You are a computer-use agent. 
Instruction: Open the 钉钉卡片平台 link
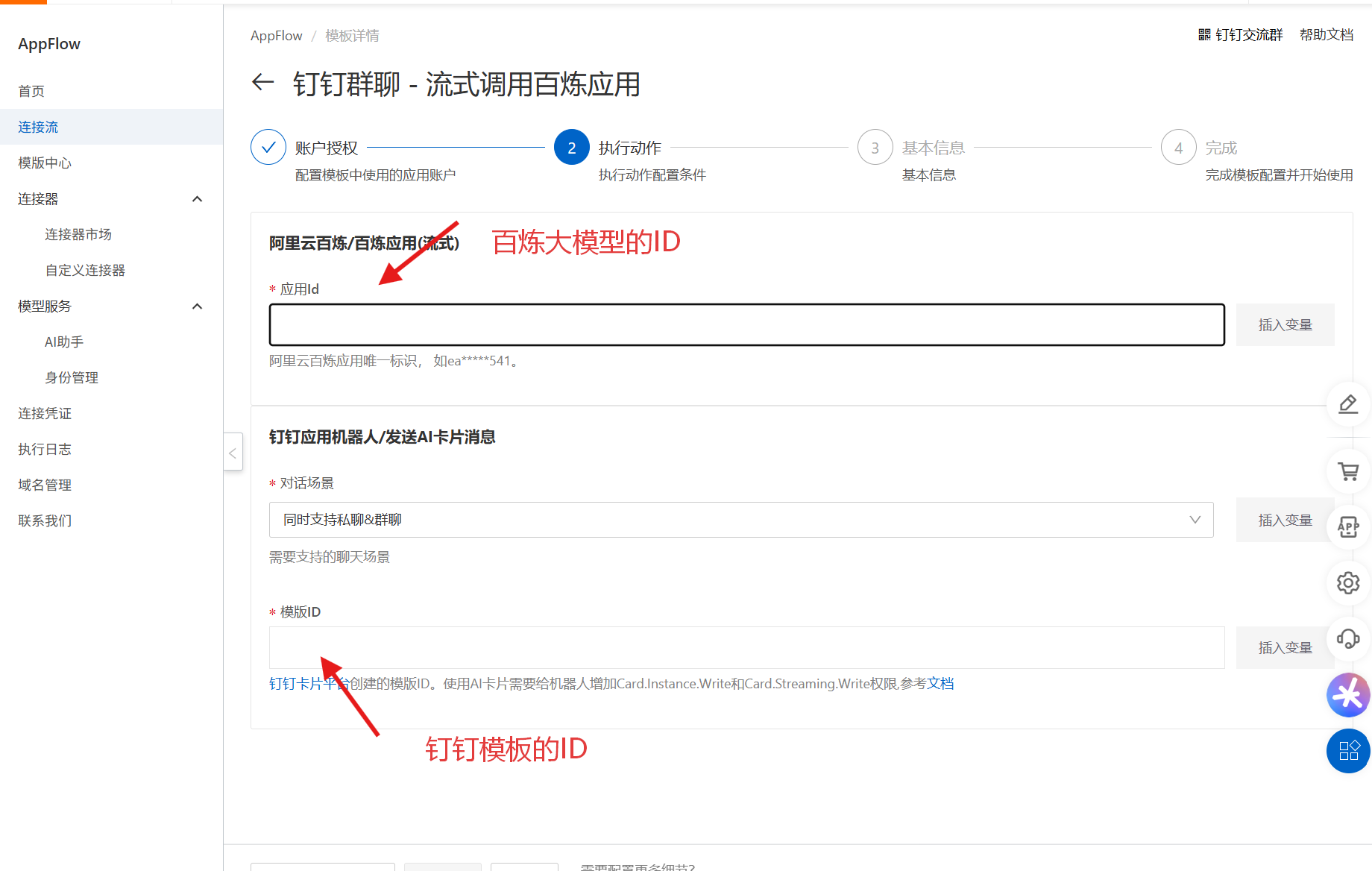click(x=309, y=684)
